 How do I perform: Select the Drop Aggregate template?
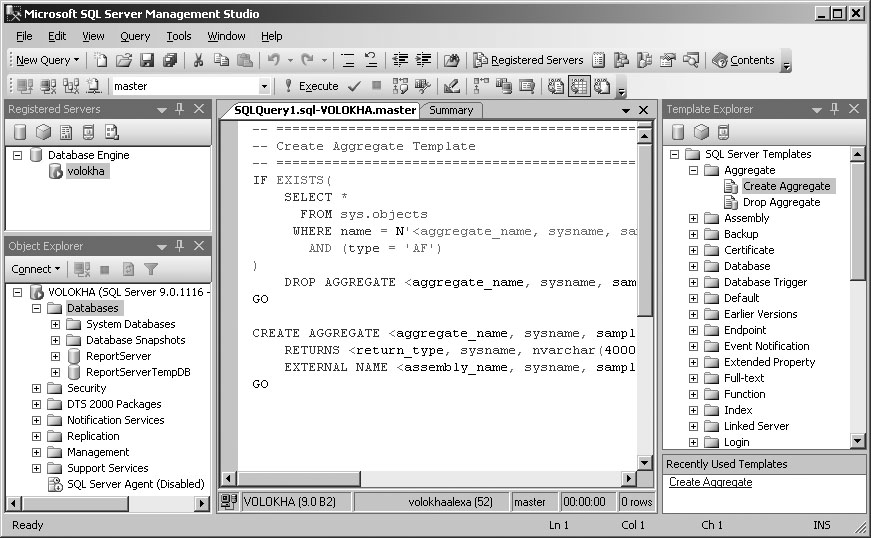tap(781, 202)
